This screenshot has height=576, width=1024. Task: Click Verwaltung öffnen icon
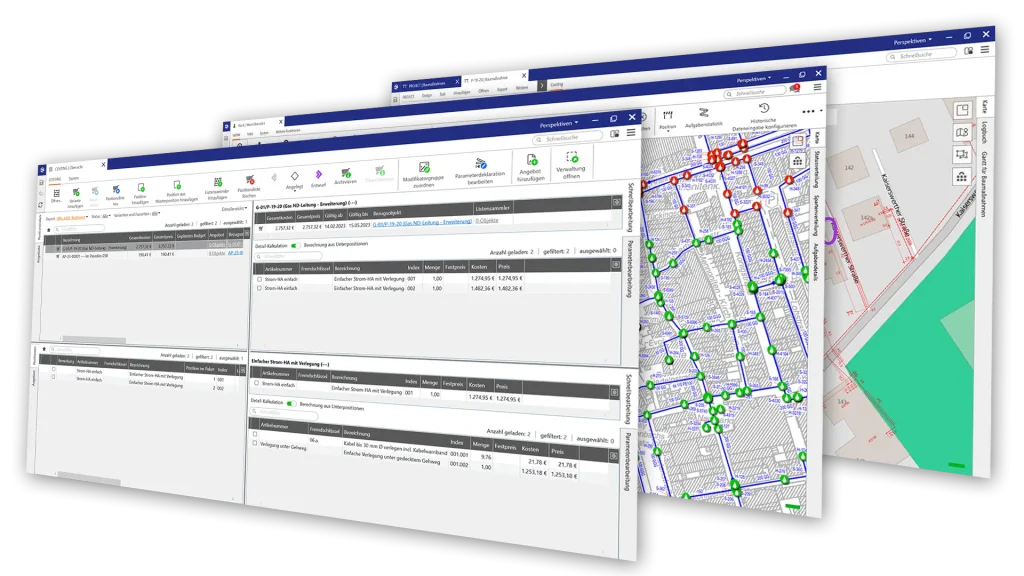click(572, 158)
